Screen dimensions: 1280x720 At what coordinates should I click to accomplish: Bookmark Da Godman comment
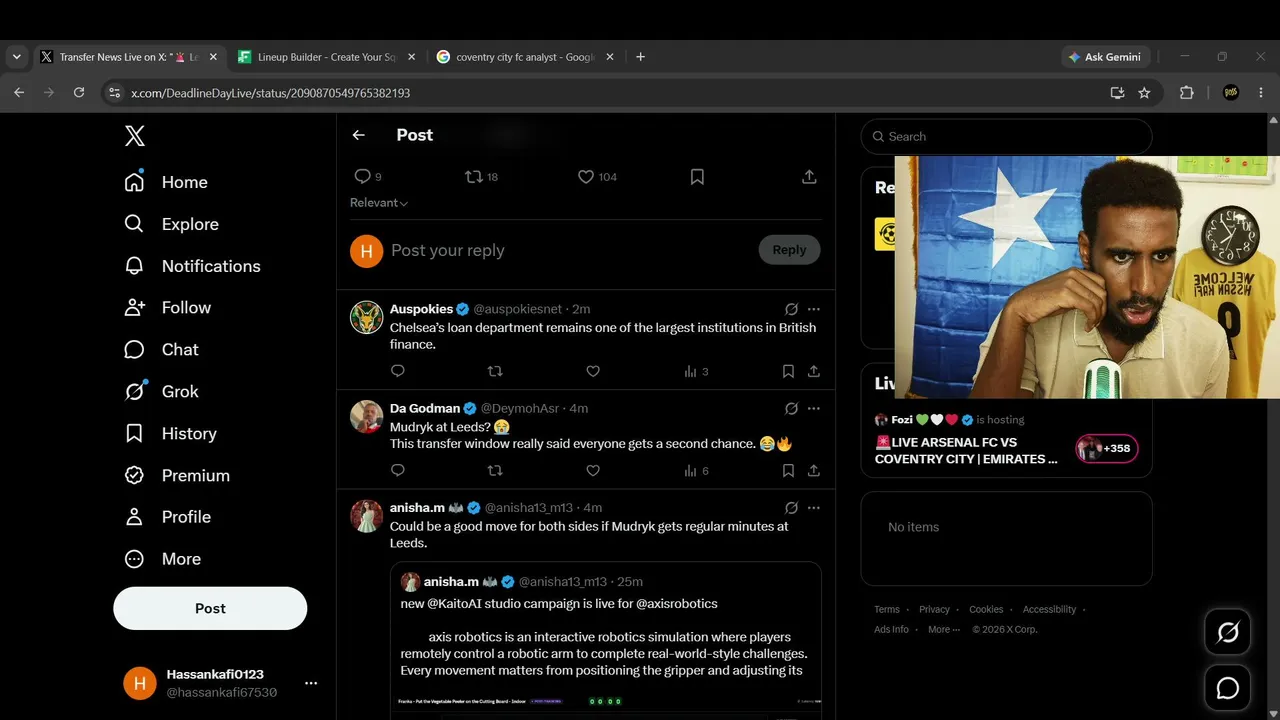pos(788,470)
